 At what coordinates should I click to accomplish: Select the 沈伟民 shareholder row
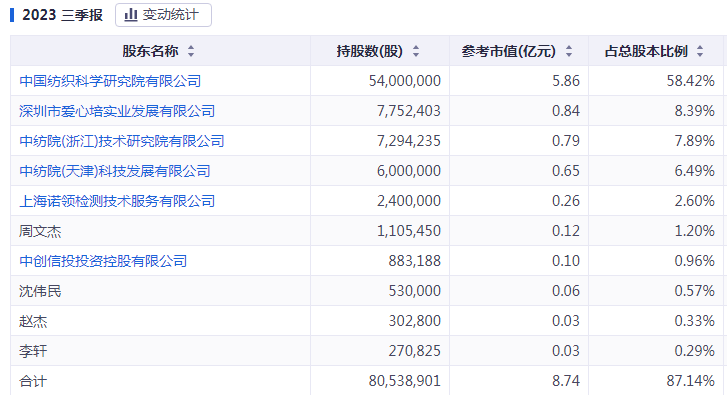point(366,291)
